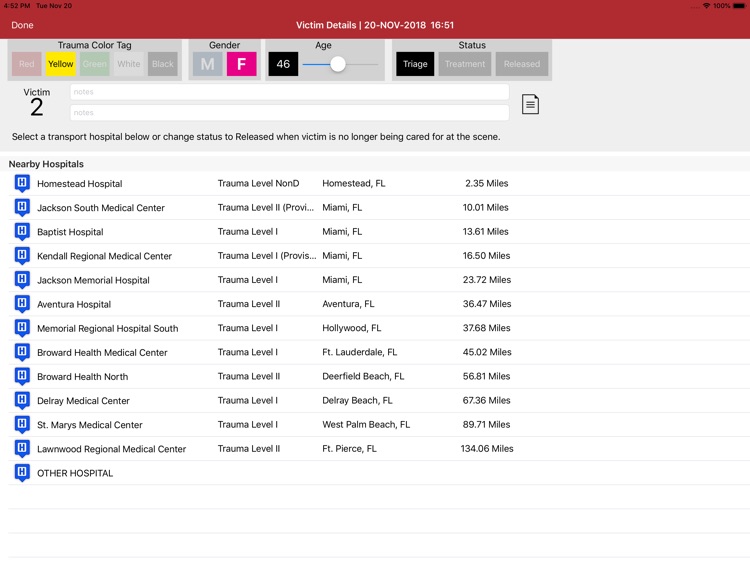This screenshot has width=750, height=562.
Task: Click the first victim notes field
Action: 289,92
